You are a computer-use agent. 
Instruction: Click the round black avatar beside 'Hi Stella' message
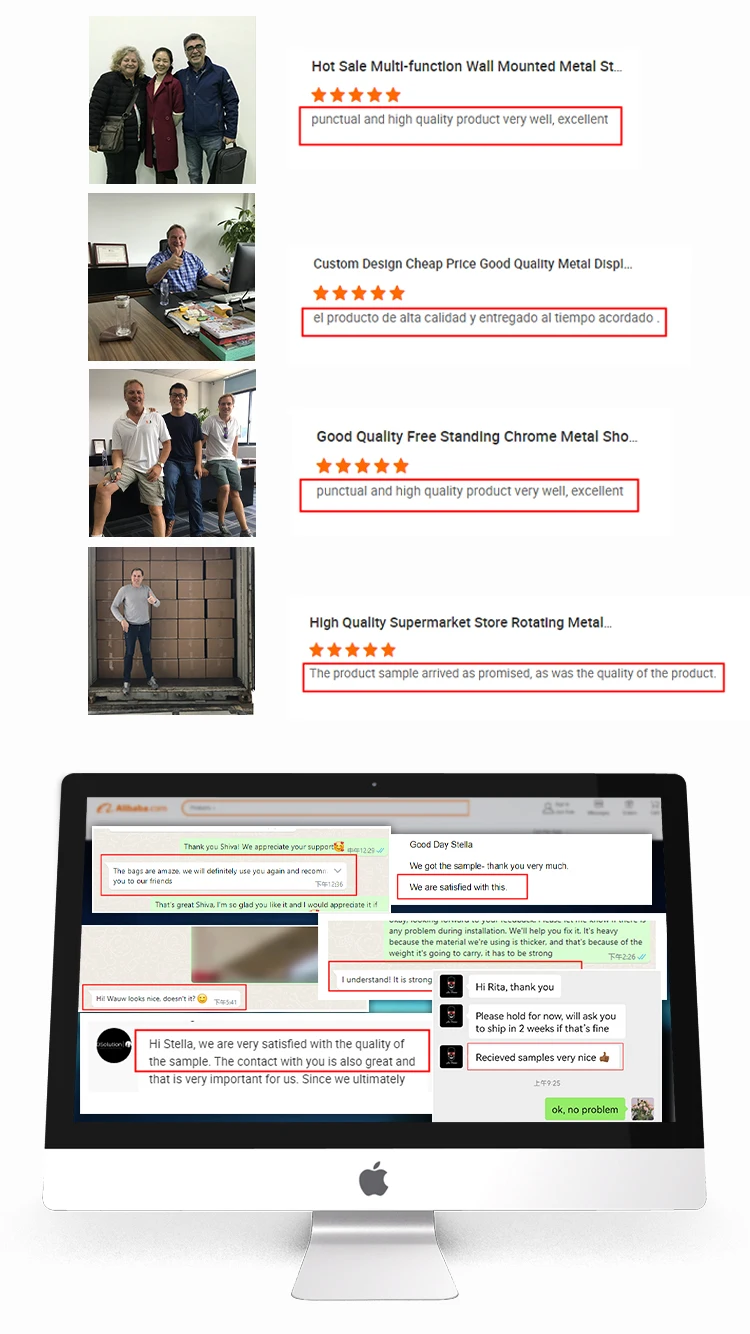115,1044
